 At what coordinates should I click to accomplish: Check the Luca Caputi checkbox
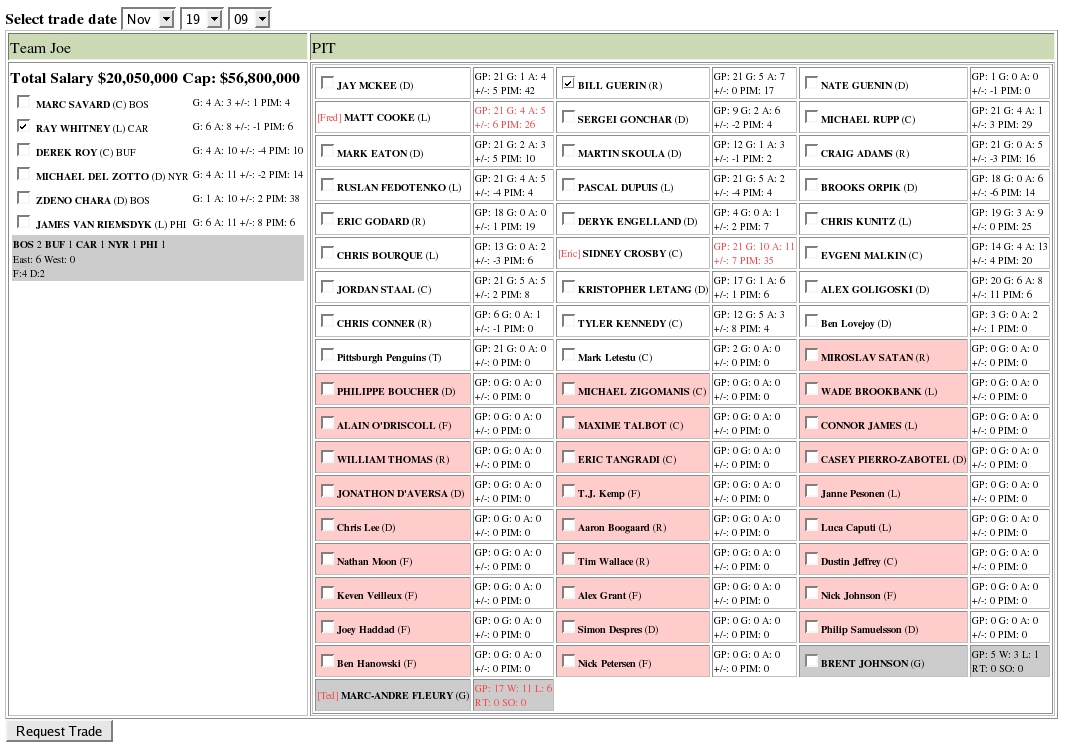[812, 525]
